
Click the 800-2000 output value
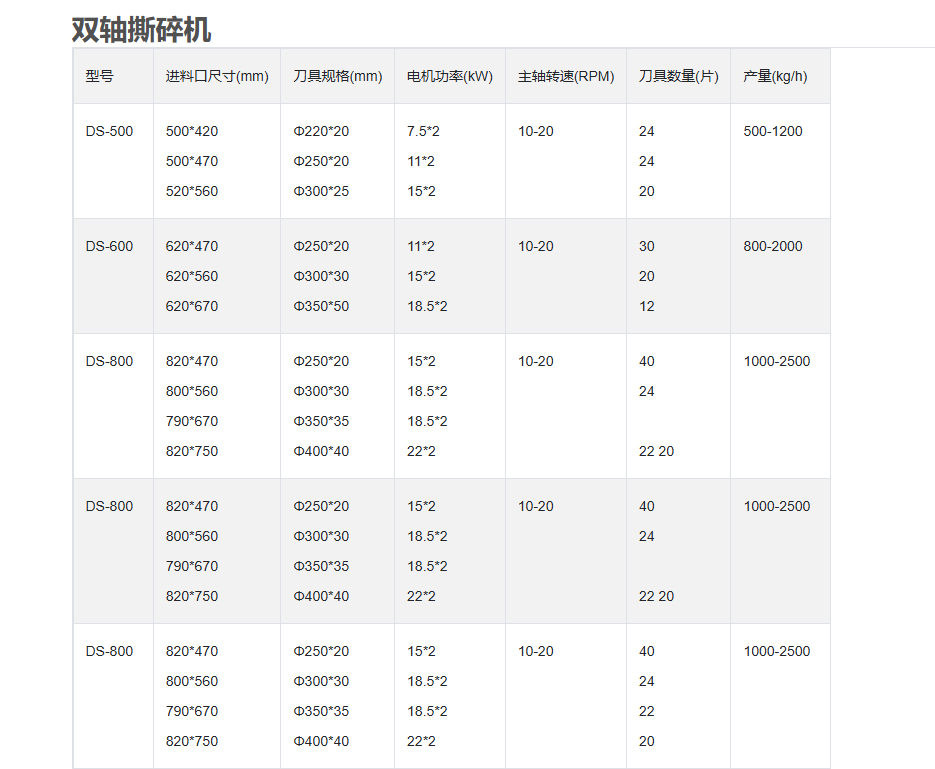[x=772, y=246]
